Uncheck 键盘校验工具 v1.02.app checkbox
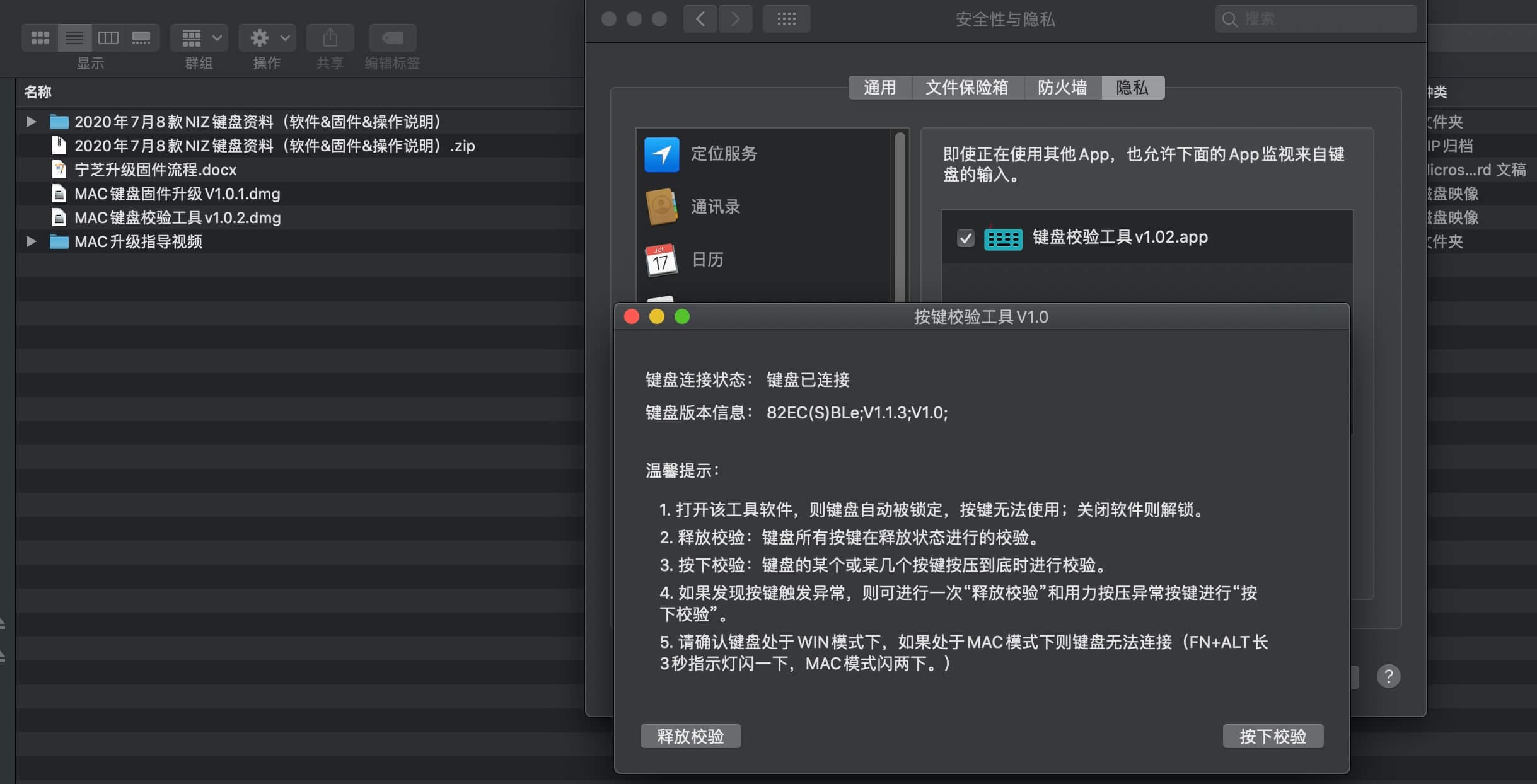Image resolution: width=1537 pixels, height=784 pixels. [x=965, y=238]
